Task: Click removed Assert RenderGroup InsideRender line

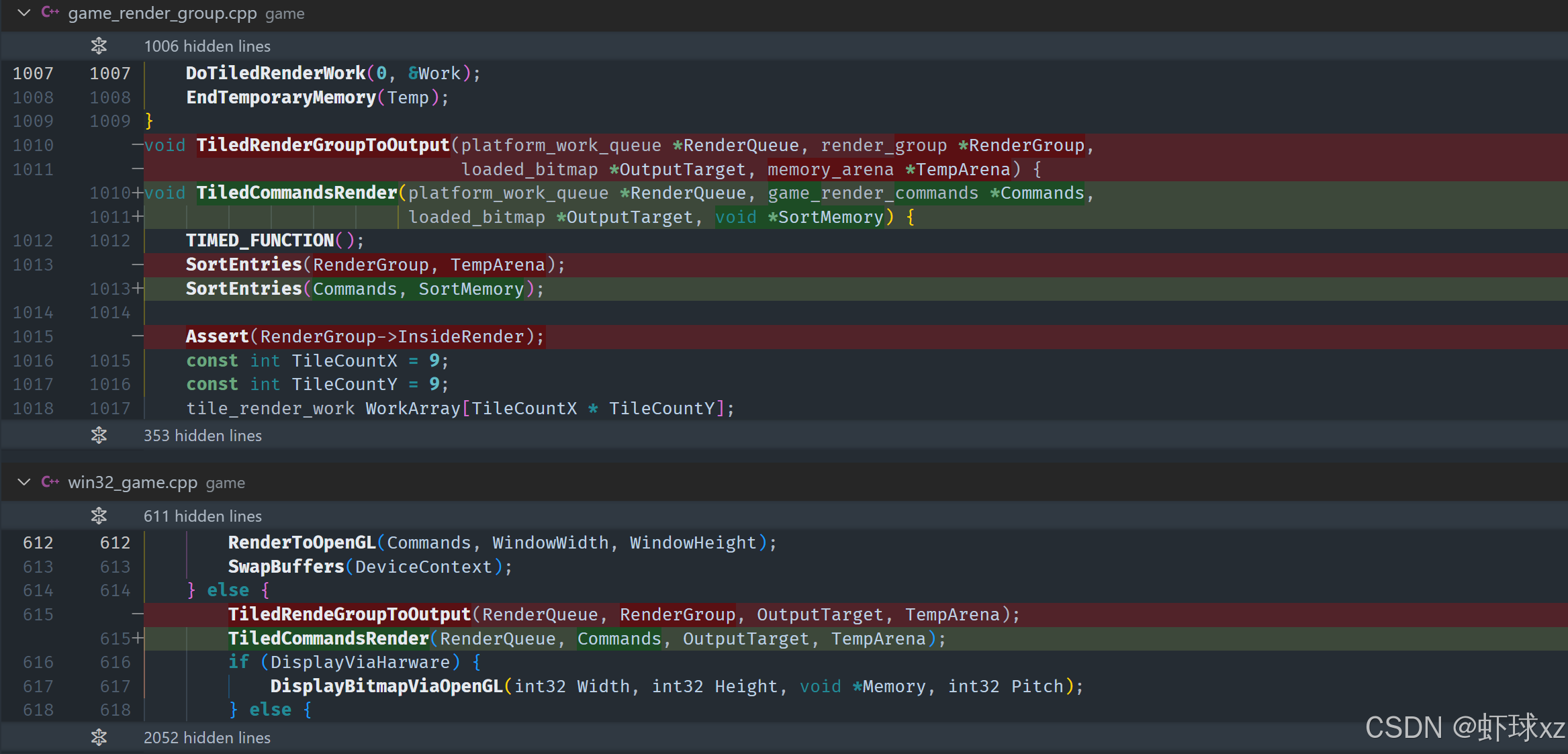Action: coord(365,337)
